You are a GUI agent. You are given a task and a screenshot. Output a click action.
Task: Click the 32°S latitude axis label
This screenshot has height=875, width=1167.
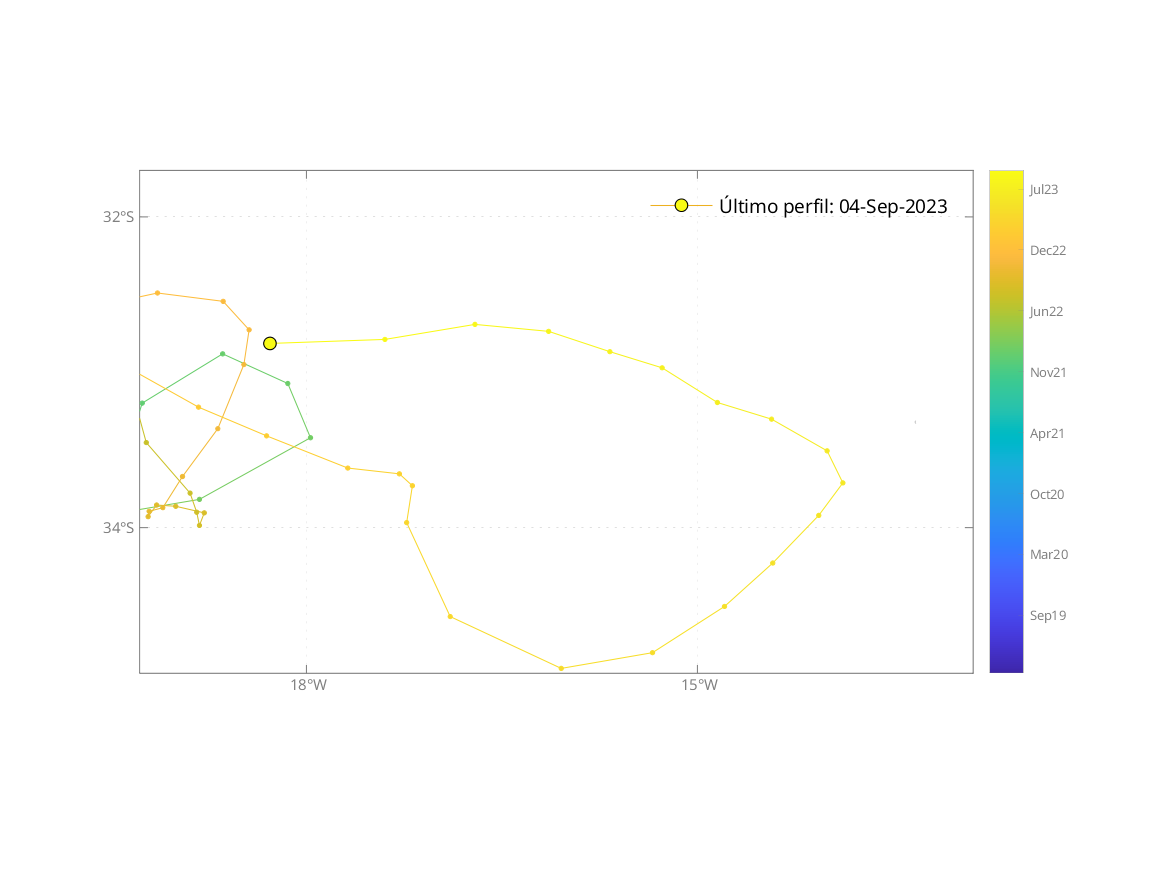point(118,216)
